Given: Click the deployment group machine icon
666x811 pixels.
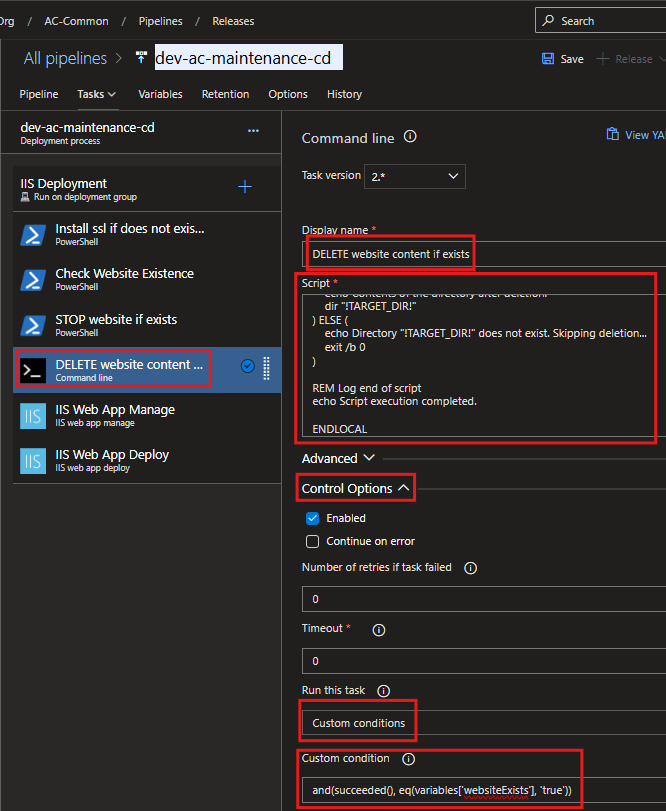Looking at the screenshot, I should point(25,197).
